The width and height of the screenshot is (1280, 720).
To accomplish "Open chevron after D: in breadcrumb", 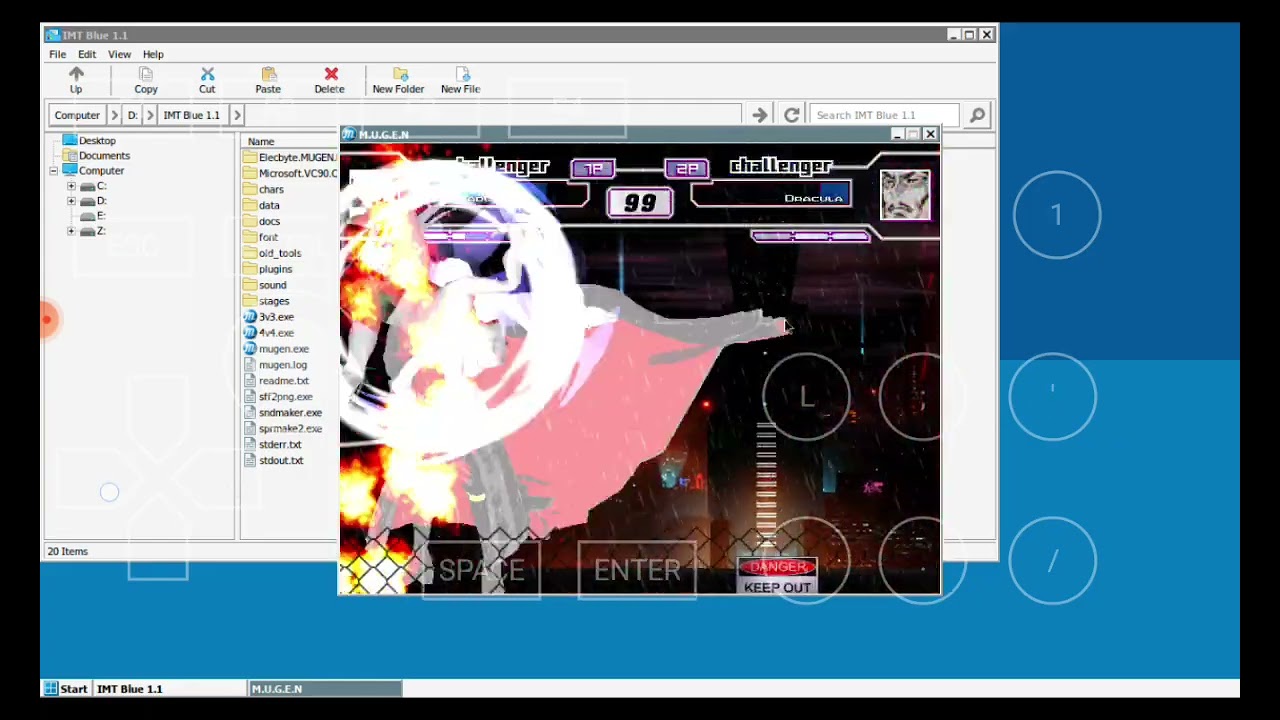I will [x=150, y=115].
